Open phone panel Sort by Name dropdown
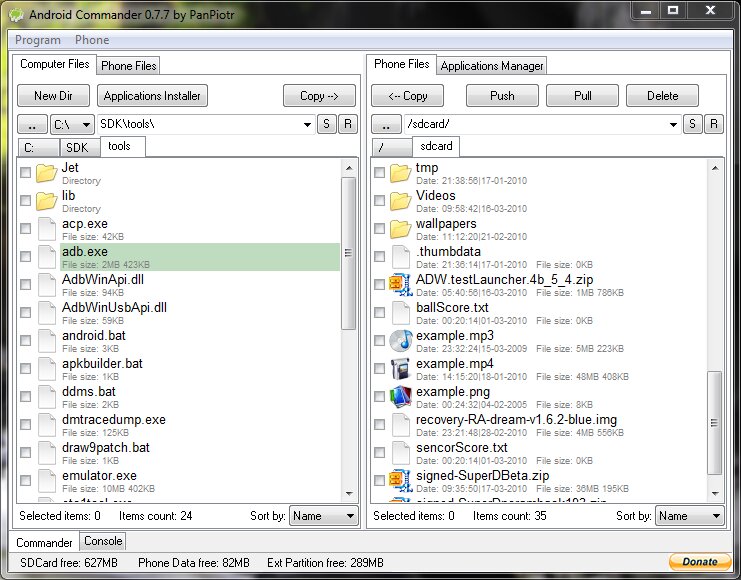 689,516
